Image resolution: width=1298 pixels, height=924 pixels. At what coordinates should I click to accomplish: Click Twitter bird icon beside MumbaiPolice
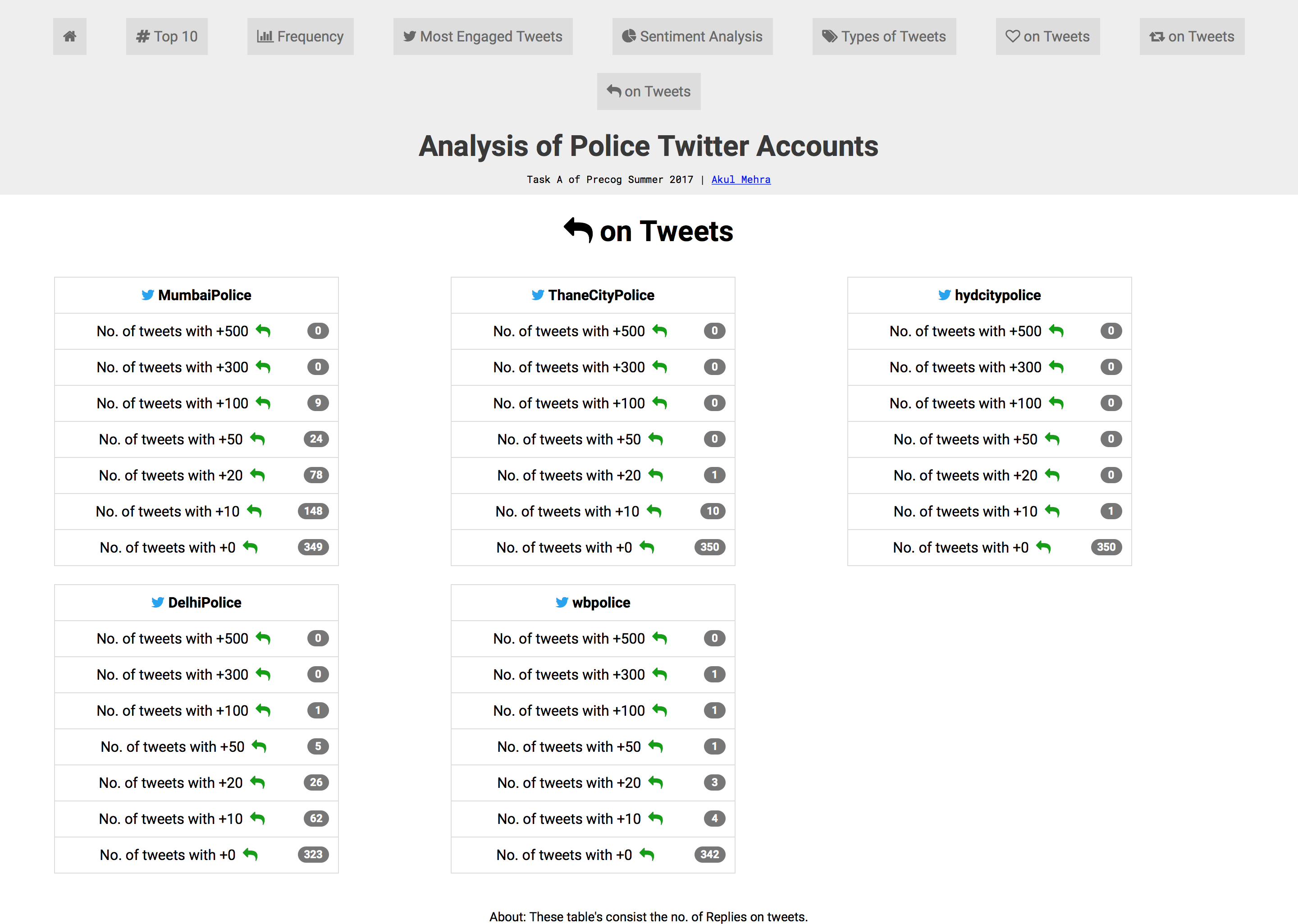pos(147,295)
